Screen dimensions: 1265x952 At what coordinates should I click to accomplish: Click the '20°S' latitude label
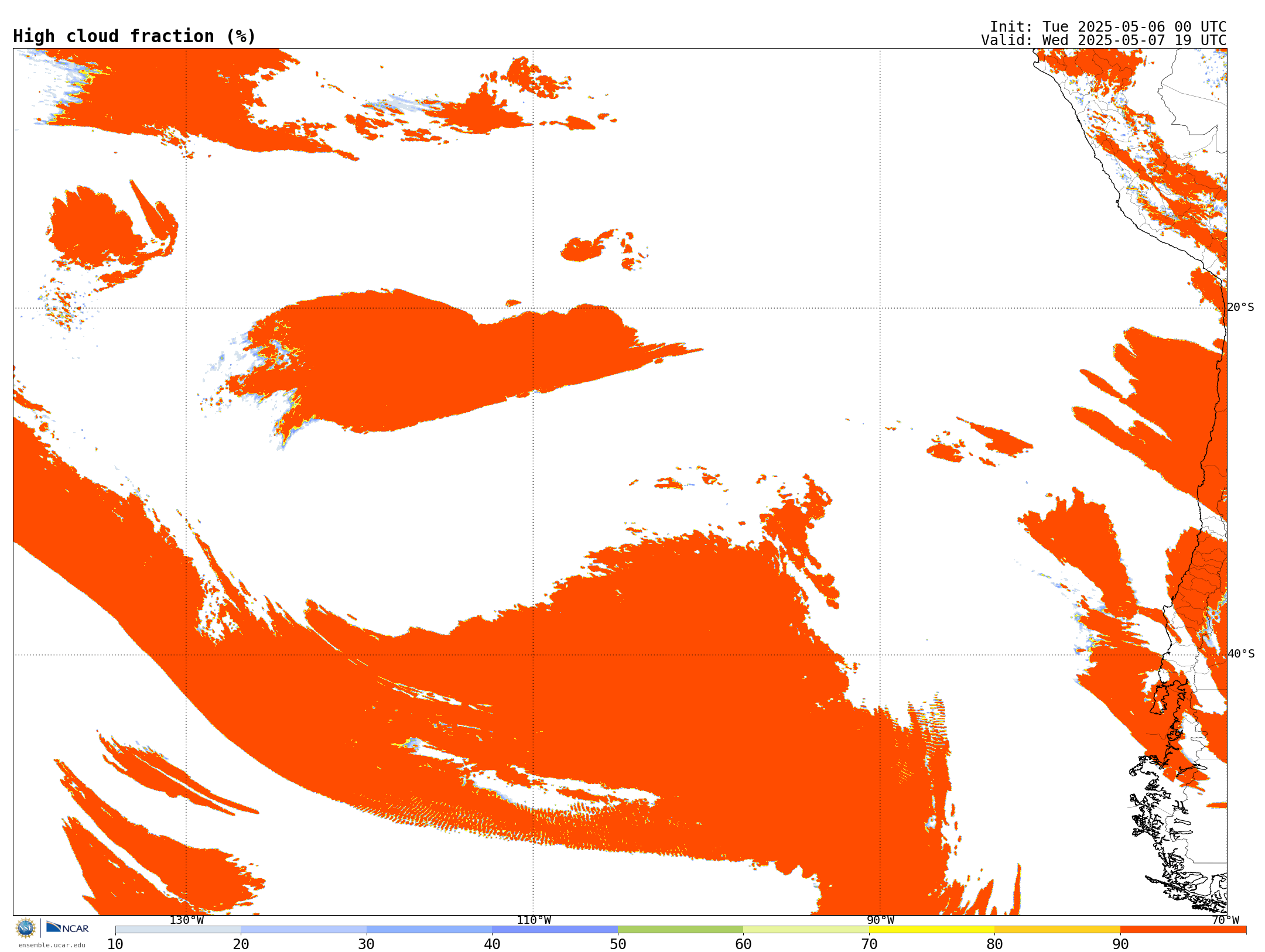[x=1241, y=307]
